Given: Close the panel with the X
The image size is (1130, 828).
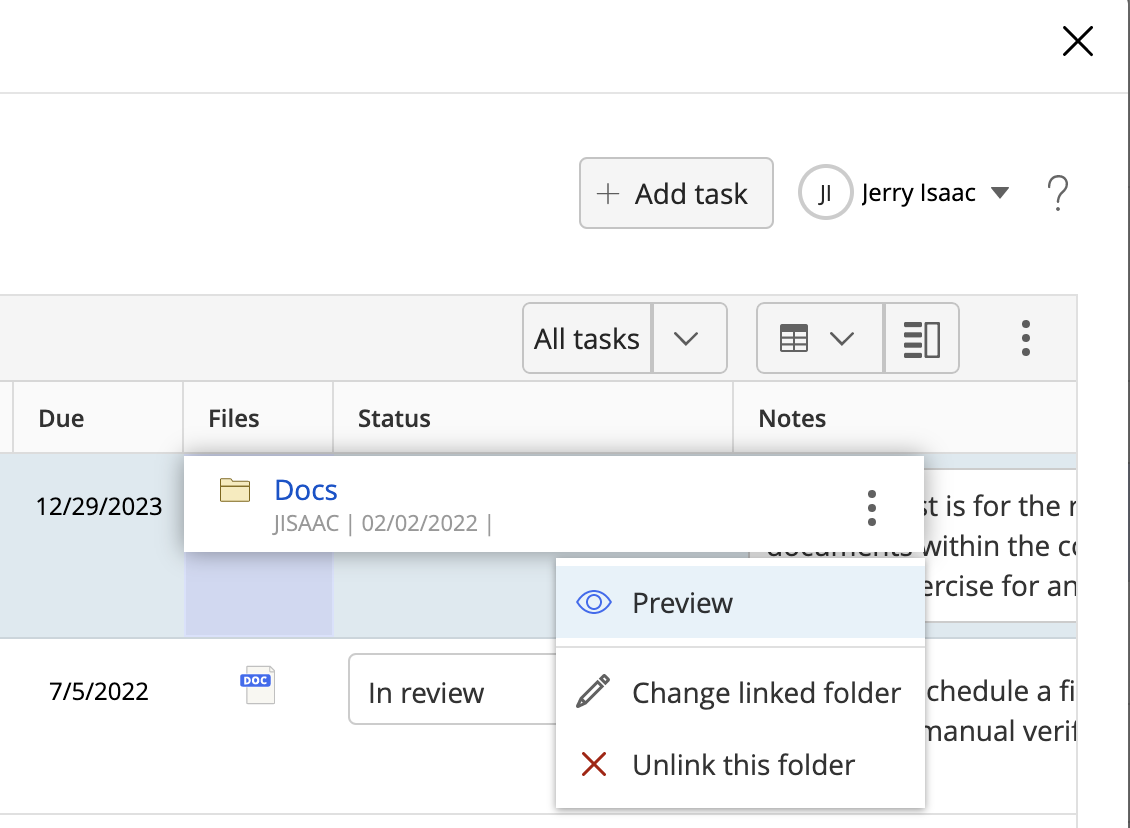Looking at the screenshot, I should 1077,41.
